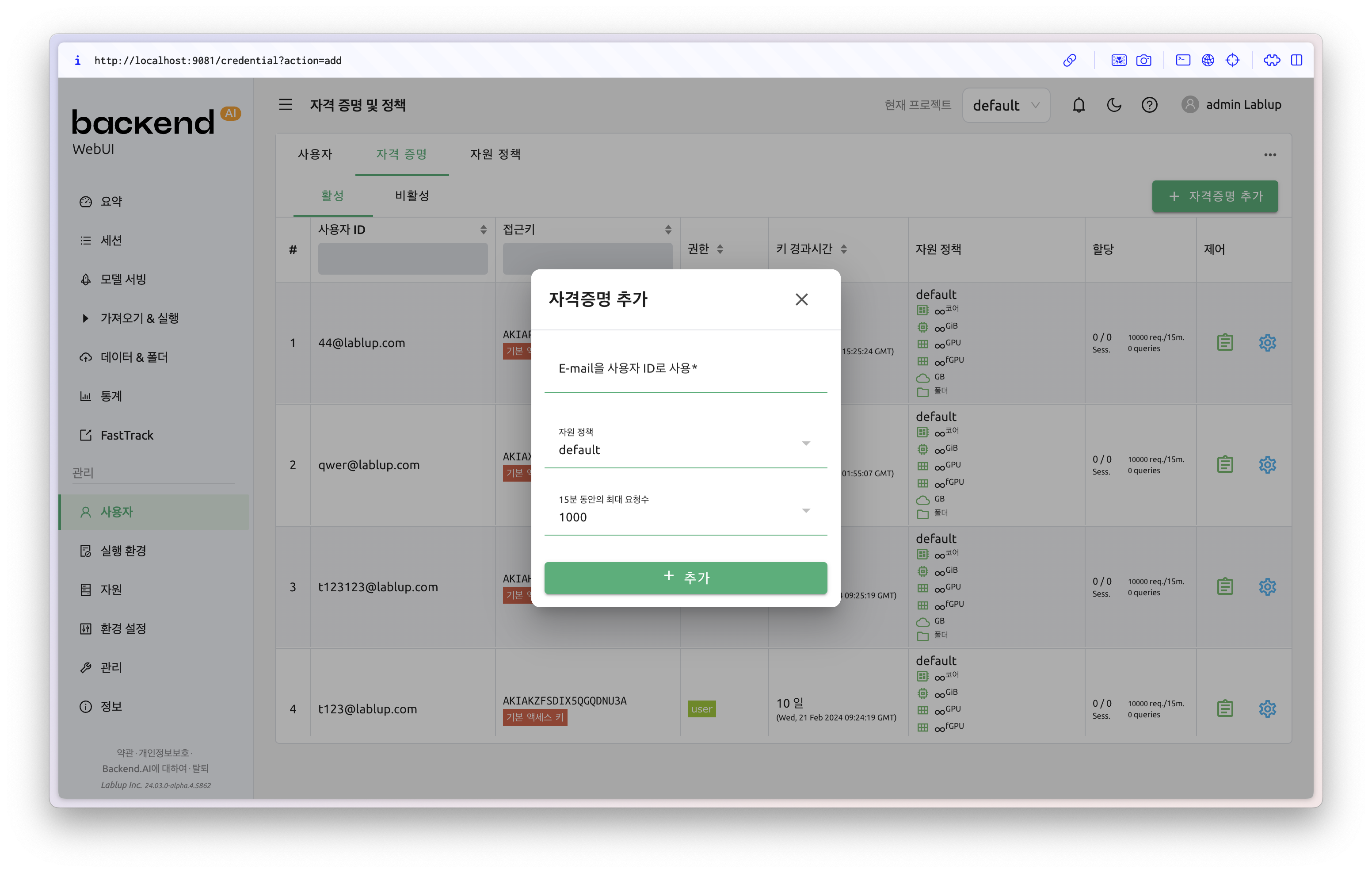The width and height of the screenshot is (1372, 873).
Task: Click the link icon in address bar
Action: click(1070, 61)
